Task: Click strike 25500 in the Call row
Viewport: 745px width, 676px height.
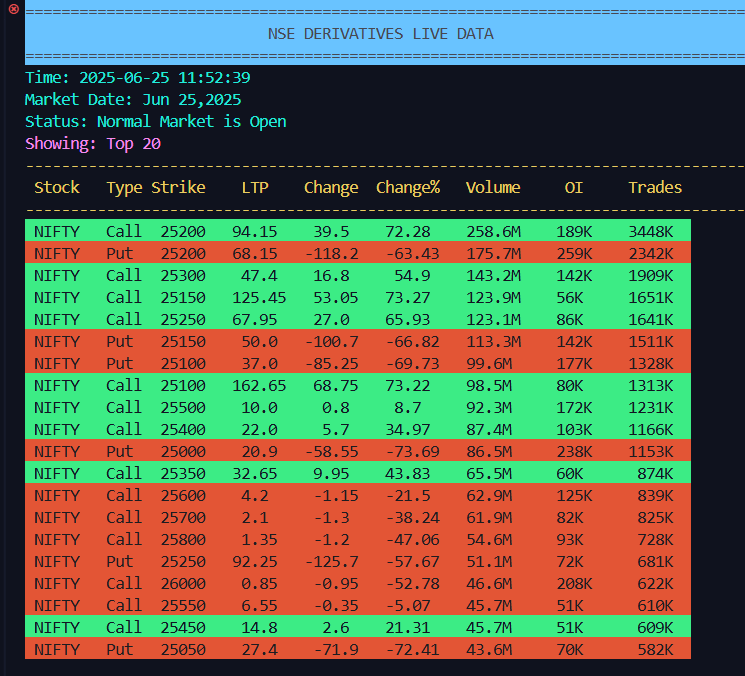Action: point(183,408)
